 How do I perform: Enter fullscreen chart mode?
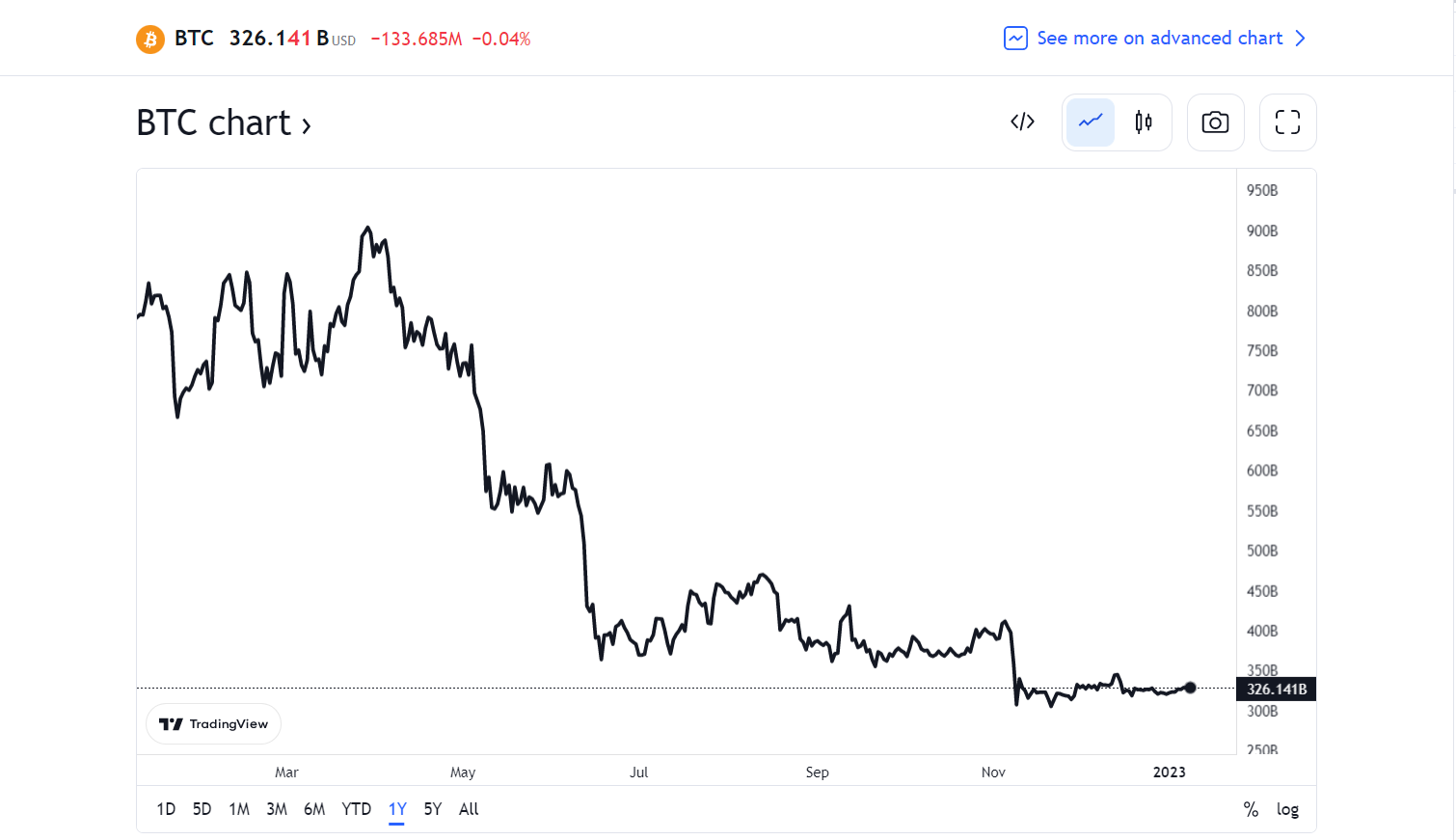tap(1287, 122)
